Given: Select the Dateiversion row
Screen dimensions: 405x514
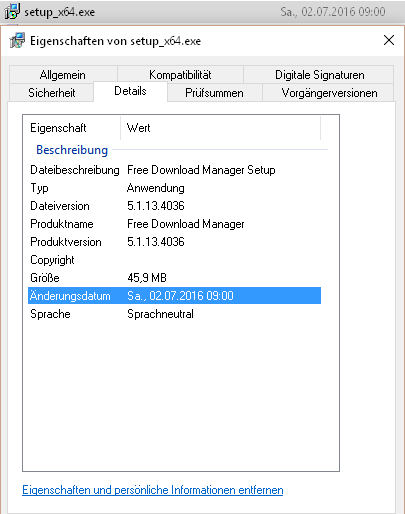Looking at the screenshot, I should pyautogui.click(x=174, y=206).
